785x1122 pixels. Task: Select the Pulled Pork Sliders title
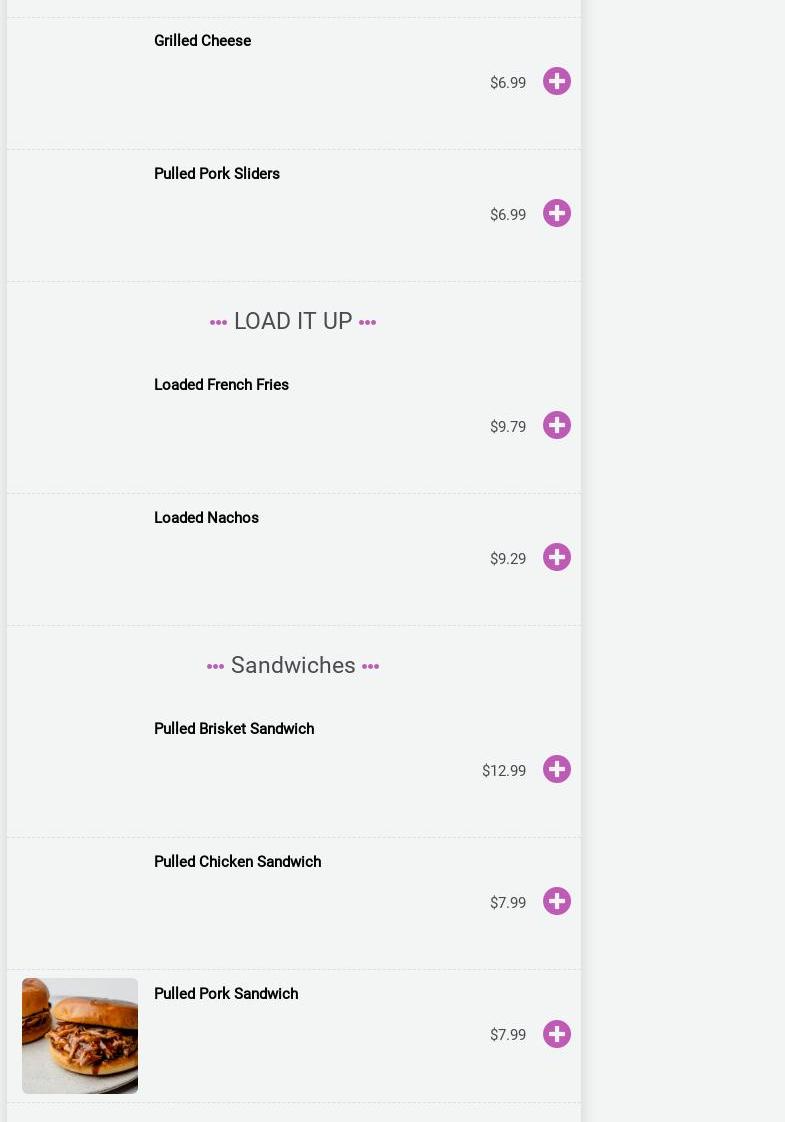pos(216,174)
